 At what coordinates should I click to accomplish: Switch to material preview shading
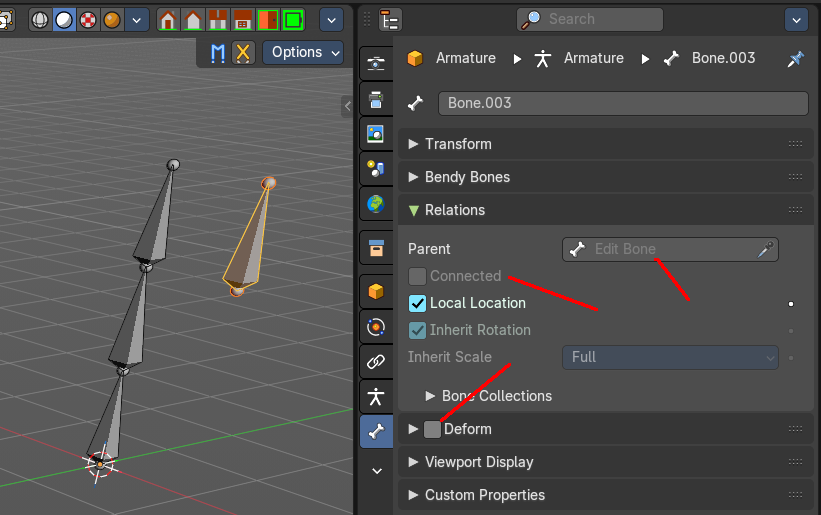88,20
